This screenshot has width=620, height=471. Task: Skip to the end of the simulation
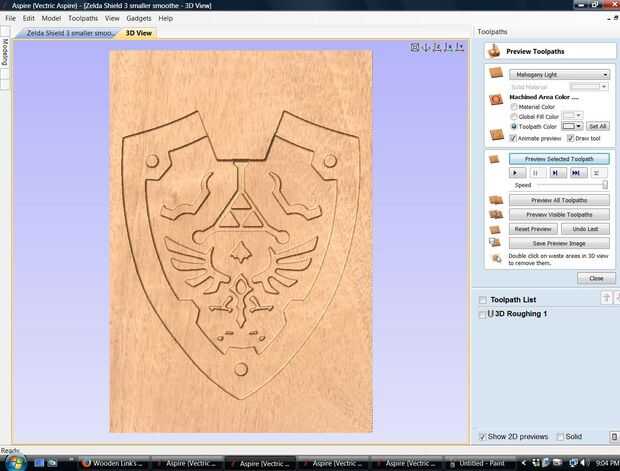(578, 173)
